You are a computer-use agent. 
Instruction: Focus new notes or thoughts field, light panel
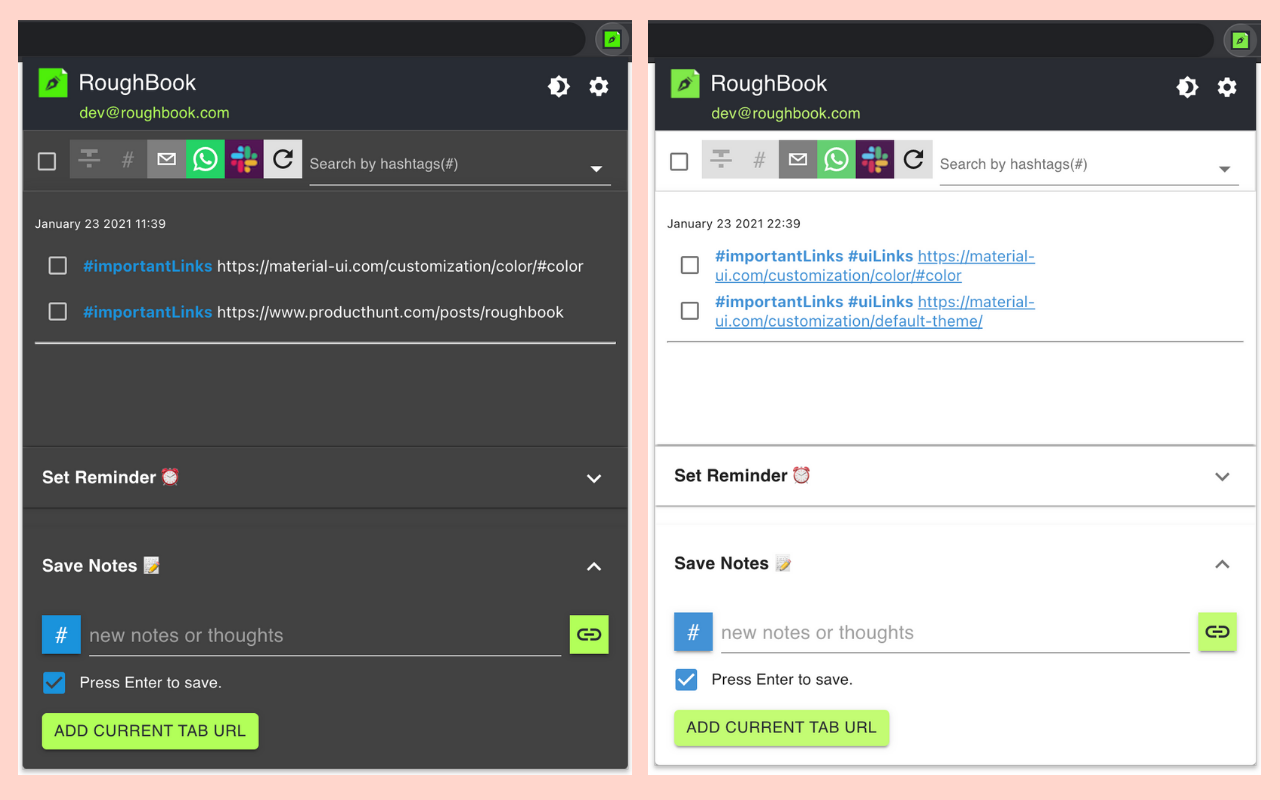point(955,633)
